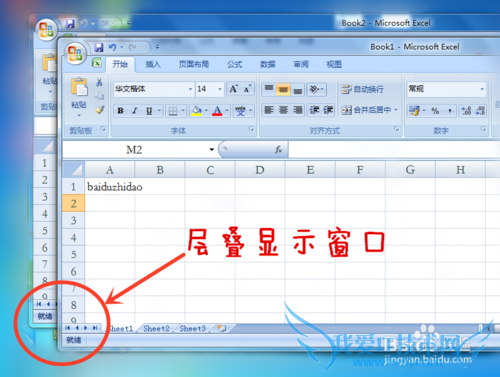Click the insert function fx button
The image size is (500, 377).
tap(278, 150)
